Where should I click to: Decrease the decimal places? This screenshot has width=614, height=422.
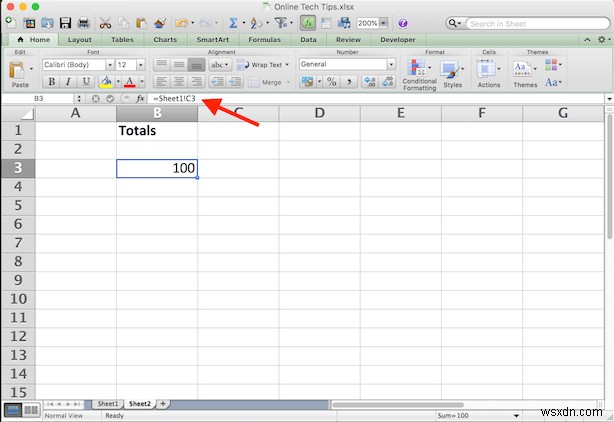click(387, 81)
